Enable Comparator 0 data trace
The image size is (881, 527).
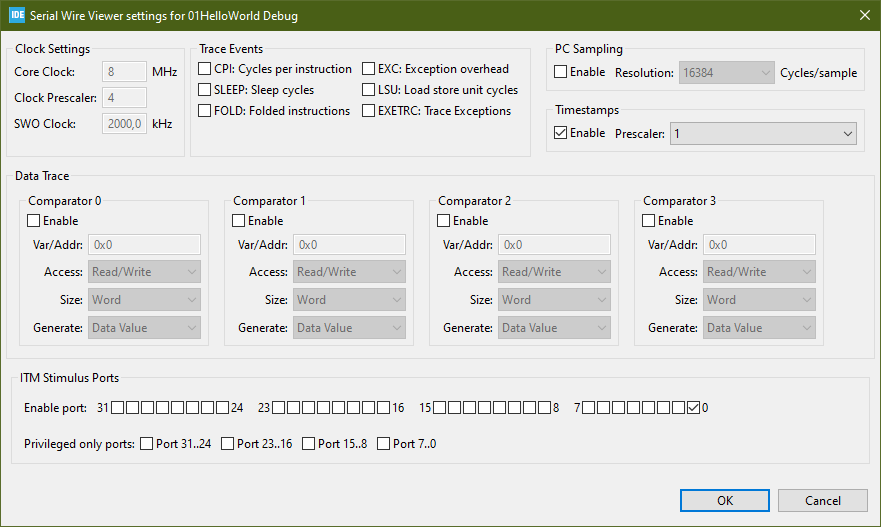pos(34,221)
